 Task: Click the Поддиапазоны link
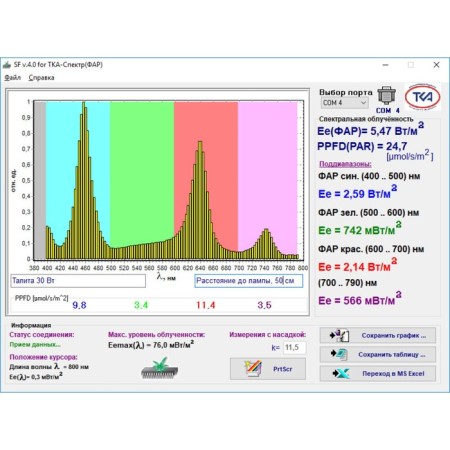coord(345,164)
